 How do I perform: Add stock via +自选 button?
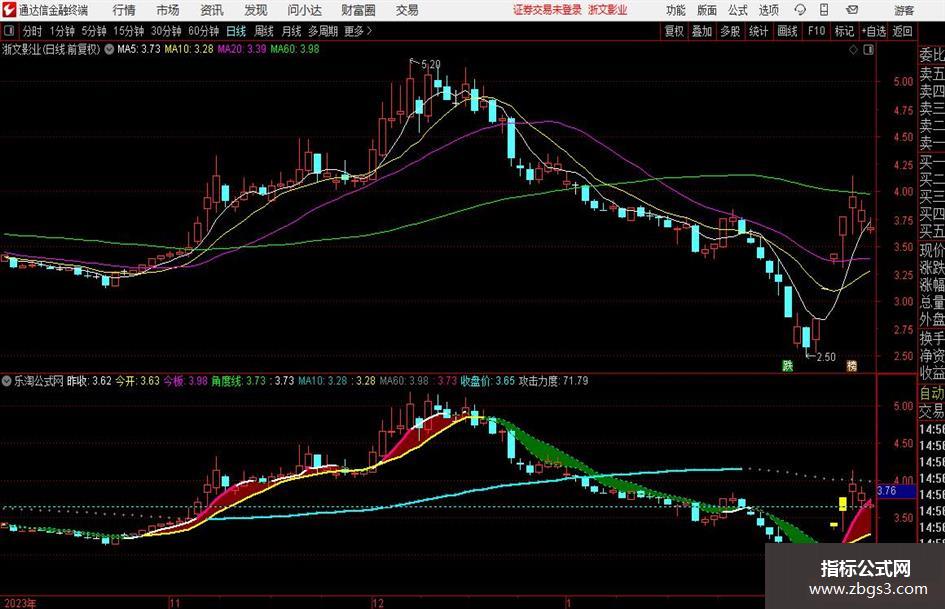tap(874, 31)
